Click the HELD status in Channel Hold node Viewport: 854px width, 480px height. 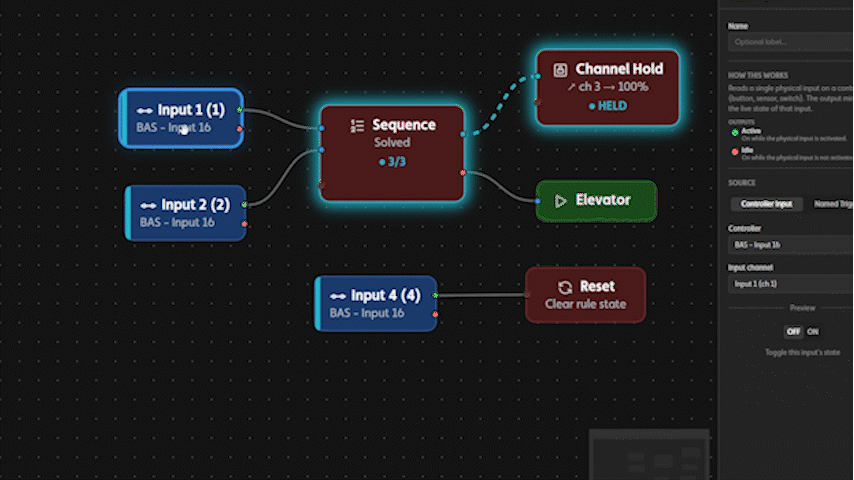pos(608,106)
